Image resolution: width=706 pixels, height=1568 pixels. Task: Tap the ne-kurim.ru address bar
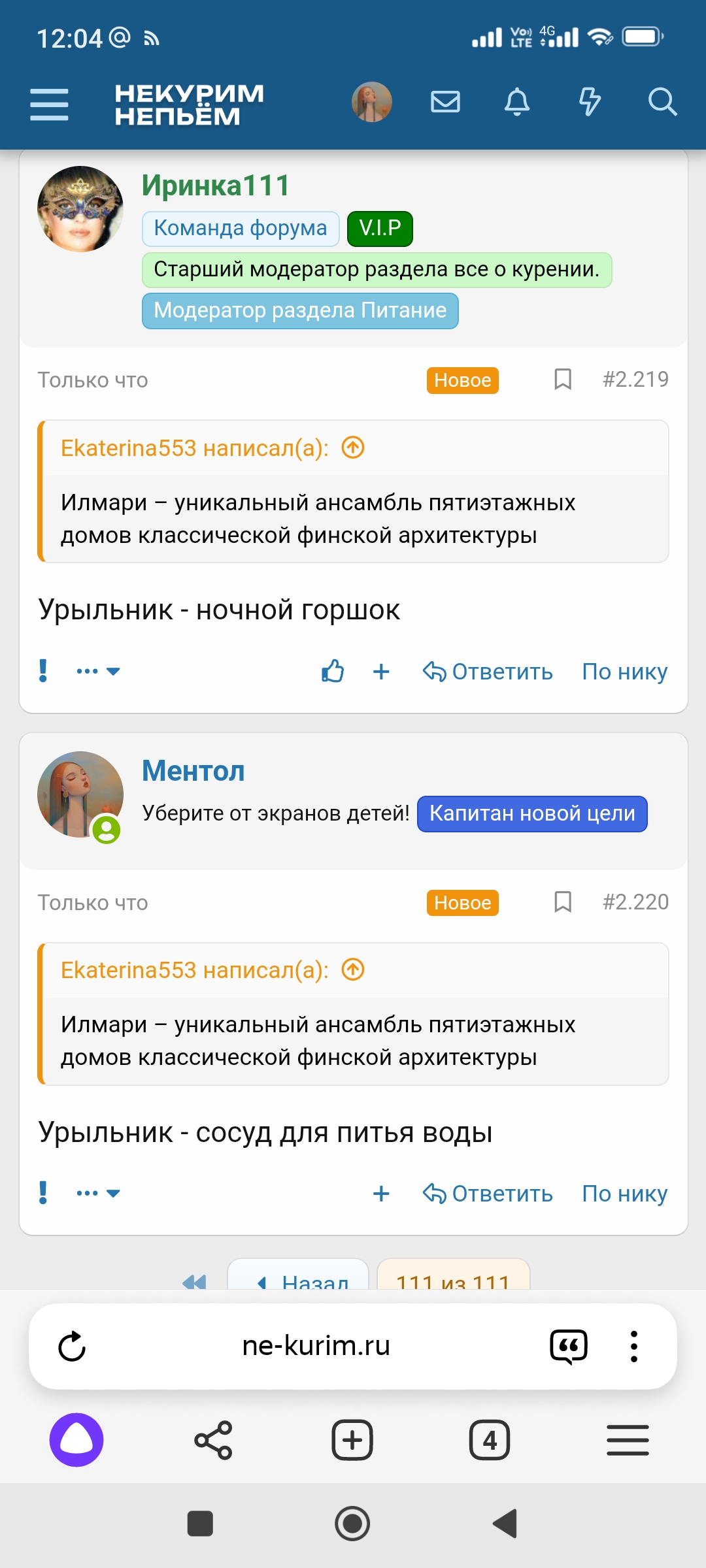pos(316,1345)
